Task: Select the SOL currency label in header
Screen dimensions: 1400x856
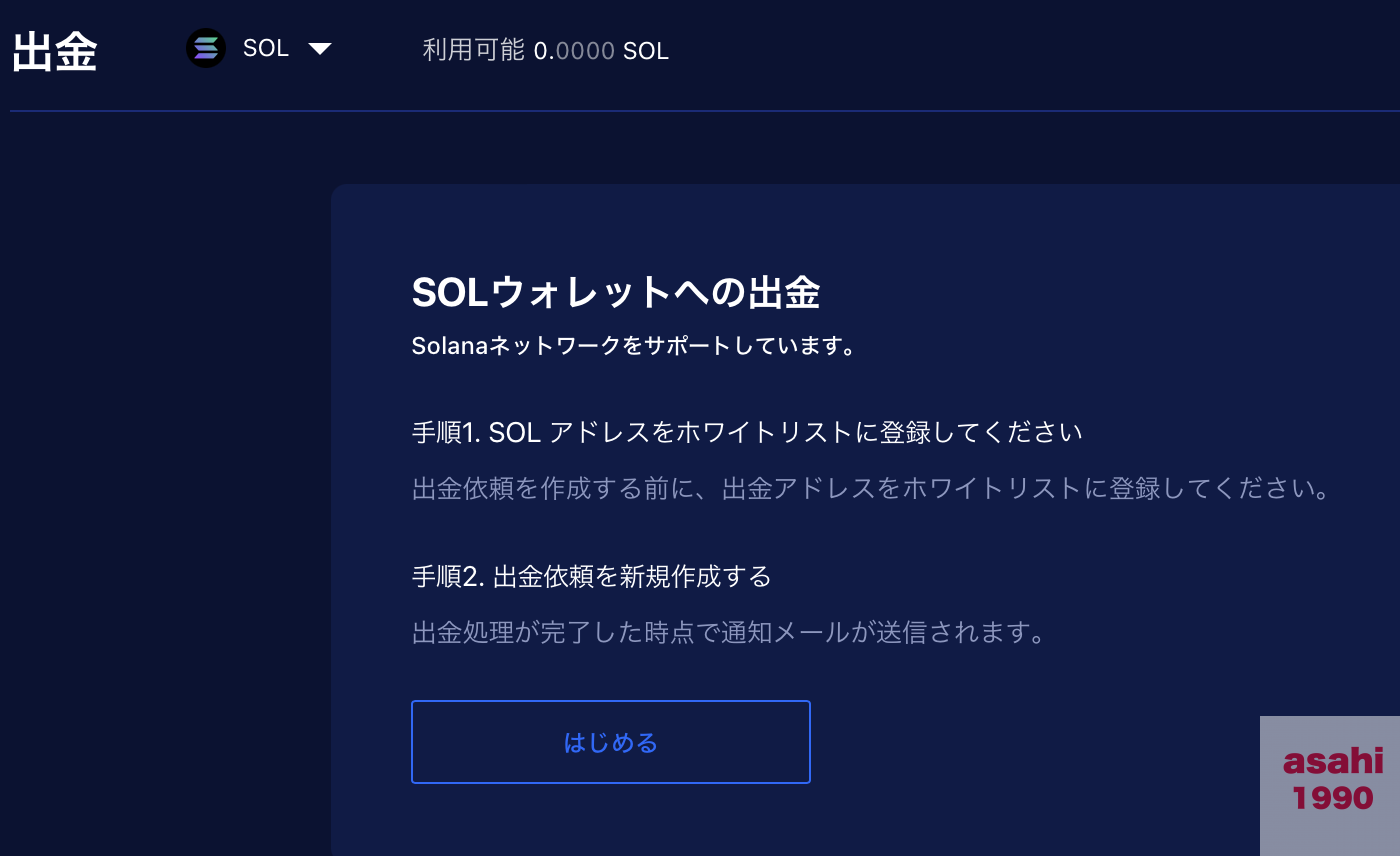Action: [x=266, y=49]
